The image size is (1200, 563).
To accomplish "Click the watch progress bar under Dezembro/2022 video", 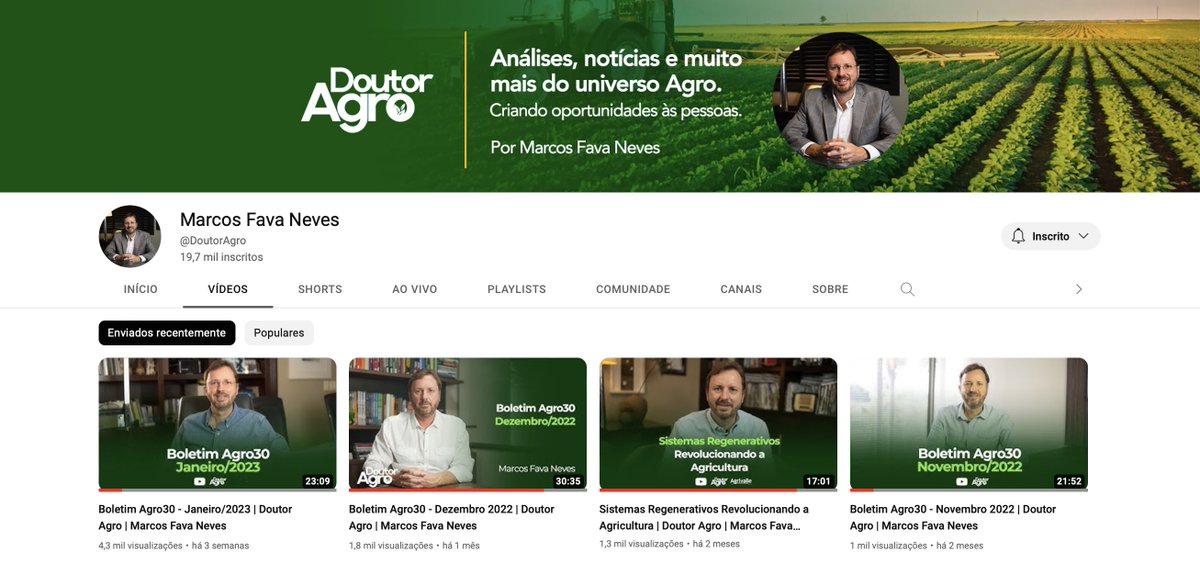I will tap(468, 490).
